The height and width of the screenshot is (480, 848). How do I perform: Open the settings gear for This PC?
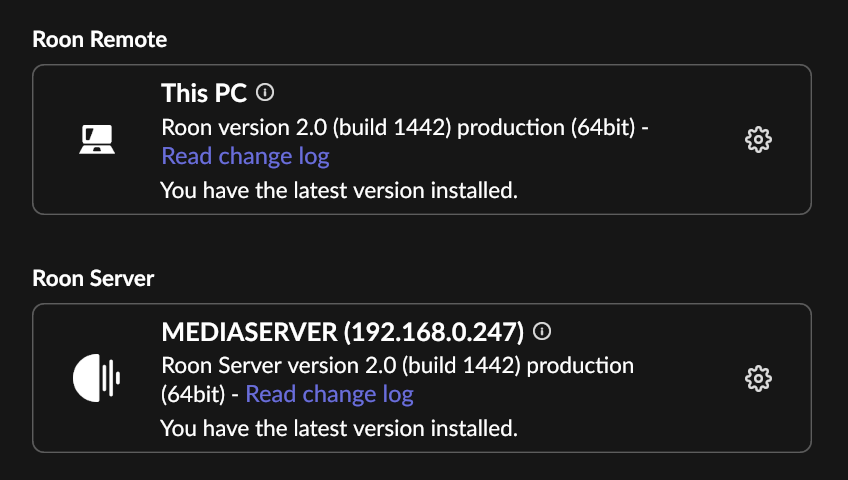pyautogui.click(x=758, y=140)
